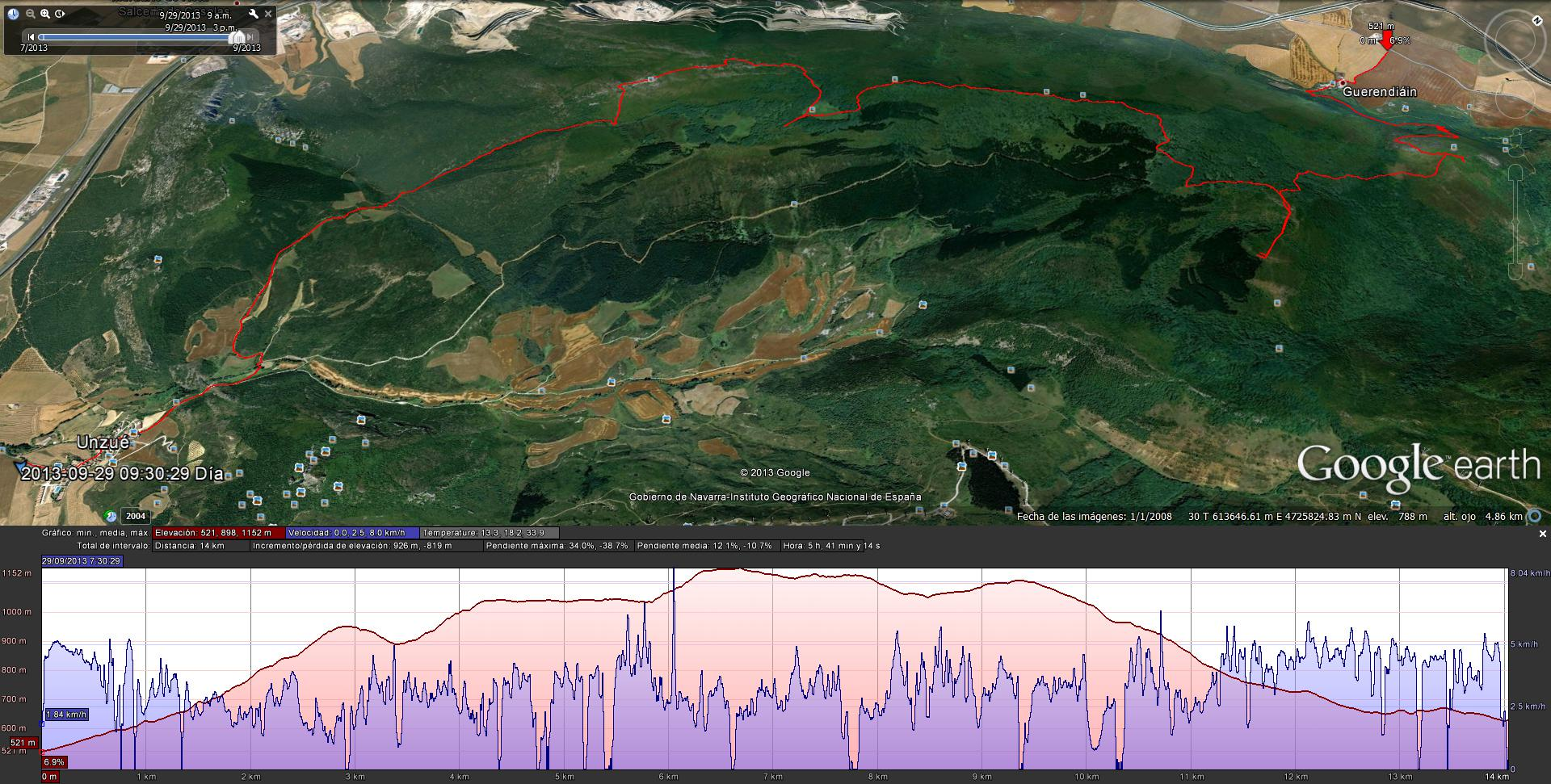Click Gobierno de Navarra attribution text
This screenshot has height=784, width=1551.
[775, 497]
